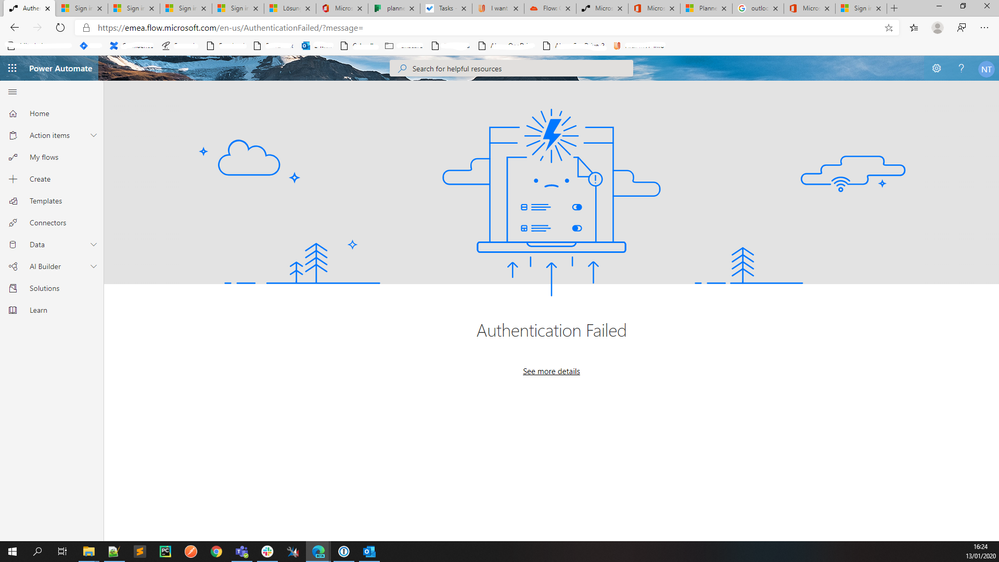Close the Authentication Failed browser tab
Image resolution: width=999 pixels, height=562 pixels.
click(47, 9)
